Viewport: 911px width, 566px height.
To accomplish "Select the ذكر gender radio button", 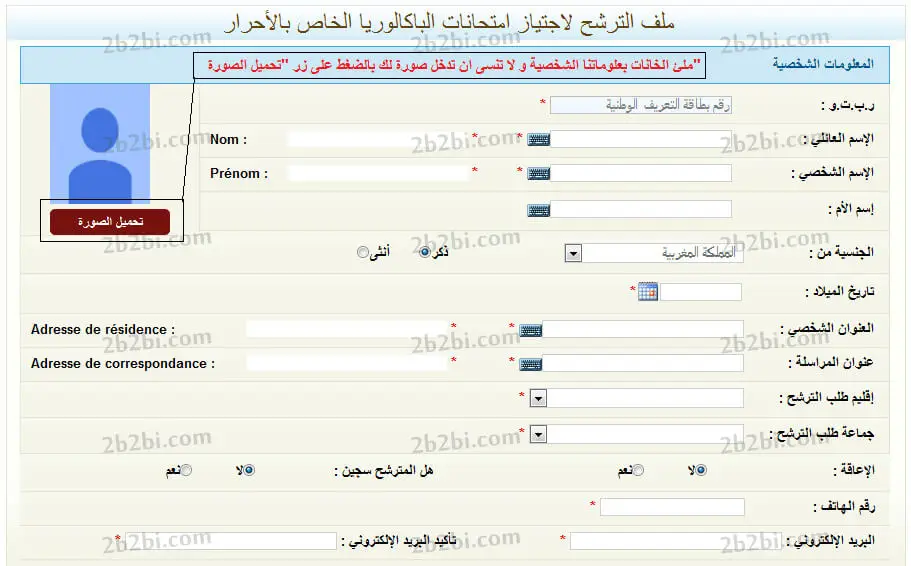I will click(425, 253).
